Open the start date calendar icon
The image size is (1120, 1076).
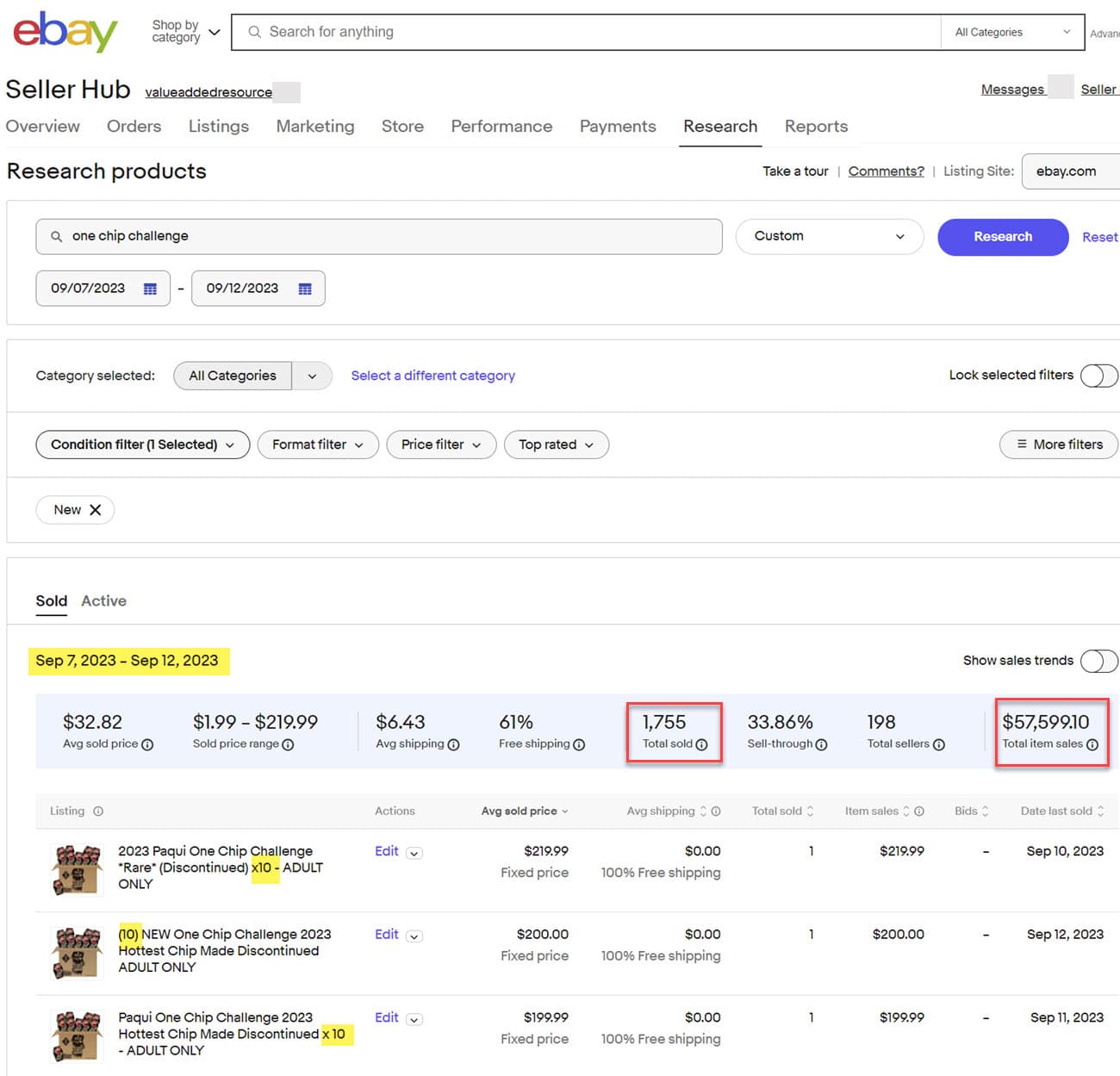coord(150,289)
